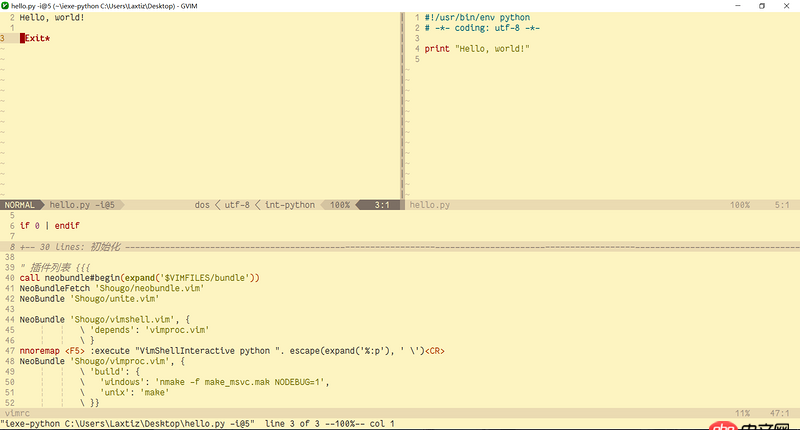800x430 pixels.
Task: Restore down the GVIM window
Action: [x=762, y=6]
